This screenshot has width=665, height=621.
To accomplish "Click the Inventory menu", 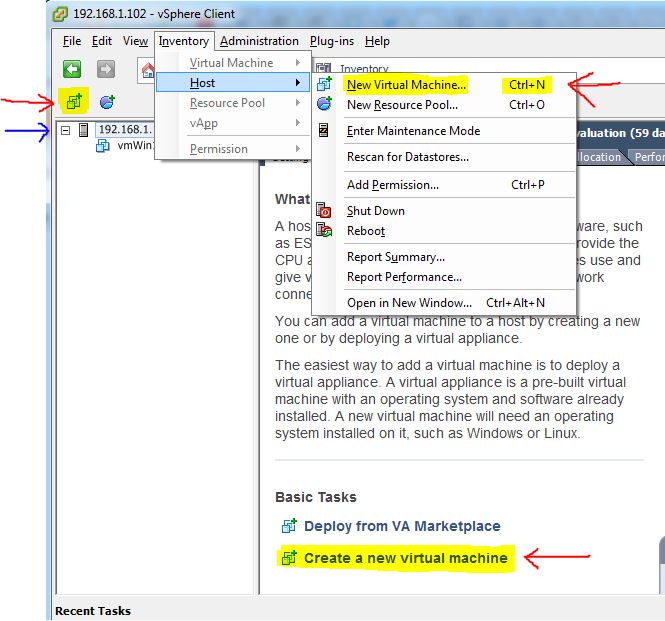I will tap(184, 41).
